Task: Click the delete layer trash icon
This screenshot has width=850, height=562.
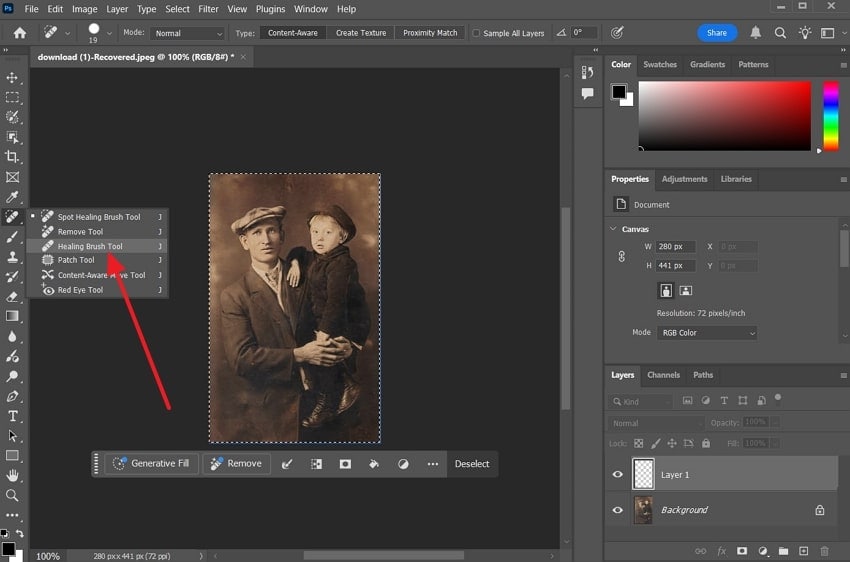Action: [x=824, y=551]
